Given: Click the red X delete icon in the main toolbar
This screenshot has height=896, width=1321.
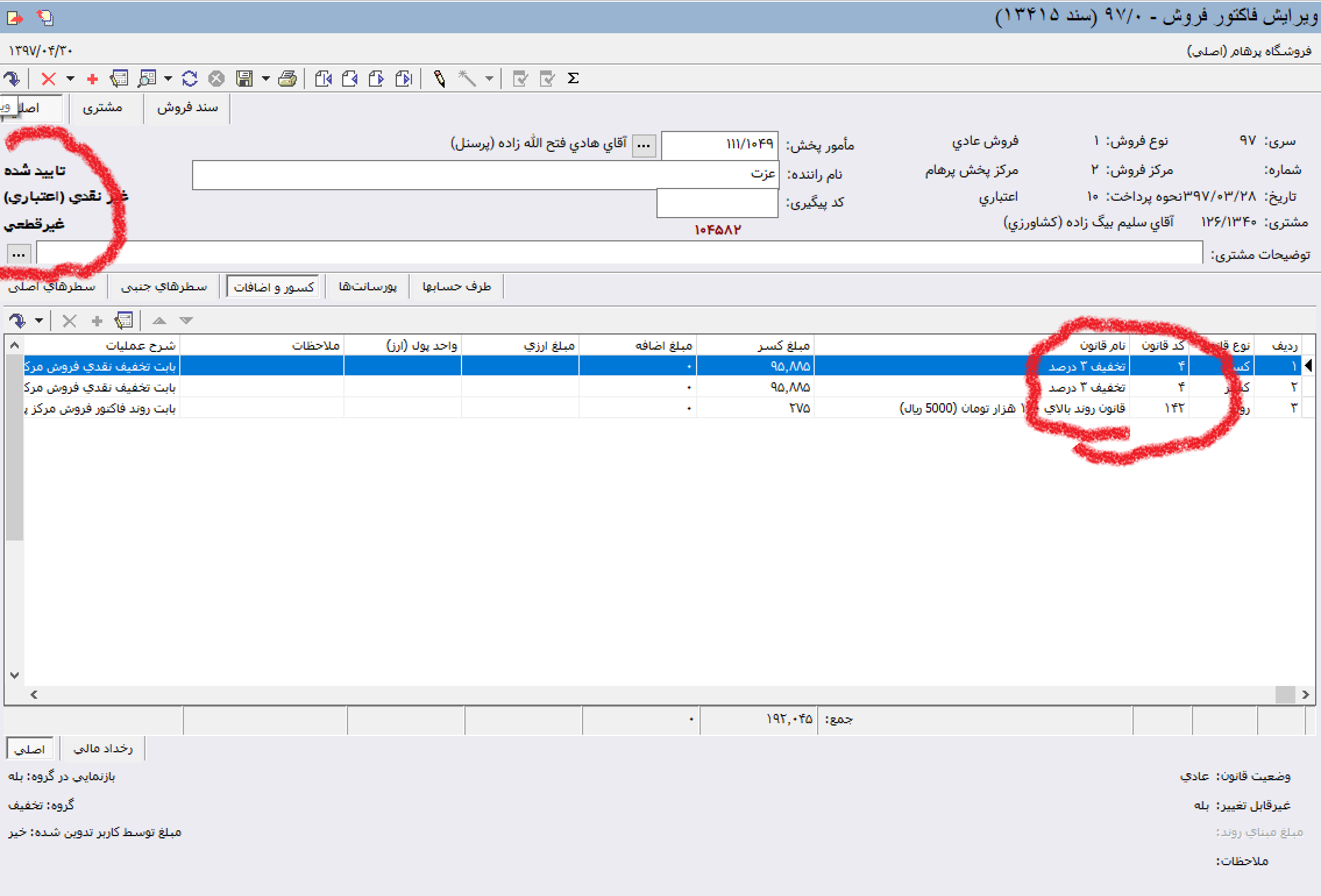Looking at the screenshot, I should (x=49, y=79).
